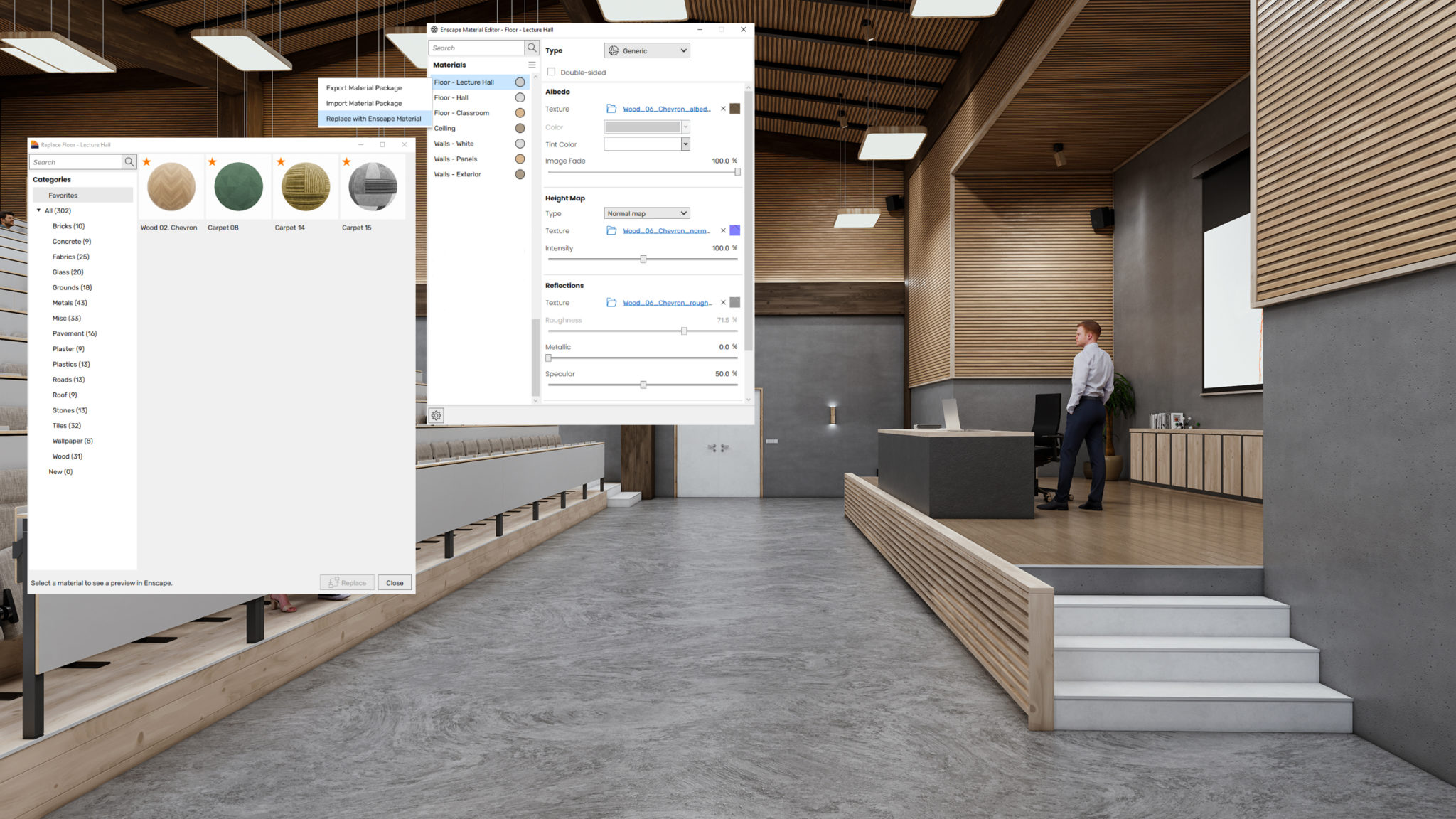The image size is (1456, 819).
Task: Close the Replace Floor dialog via Close button
Action: point(394,582)
